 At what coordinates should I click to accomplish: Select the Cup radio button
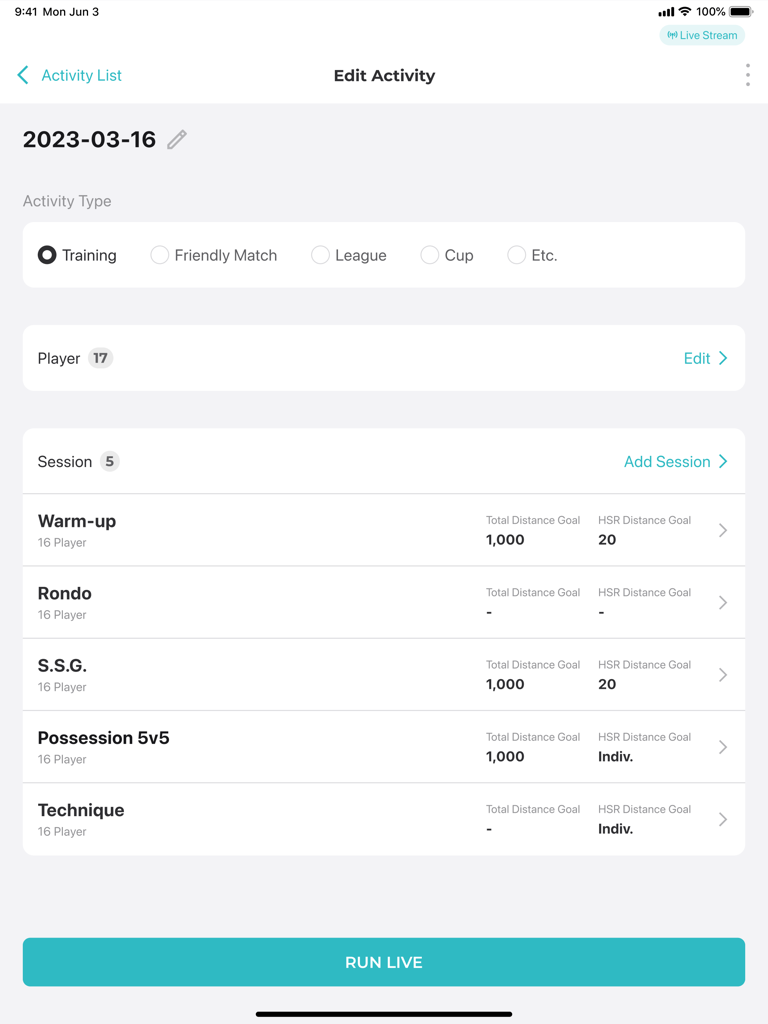(x=429, y=255)
